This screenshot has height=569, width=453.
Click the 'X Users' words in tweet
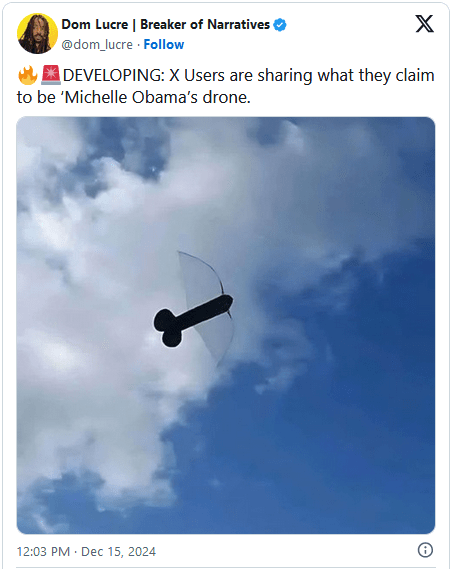(x=197, y=75)
